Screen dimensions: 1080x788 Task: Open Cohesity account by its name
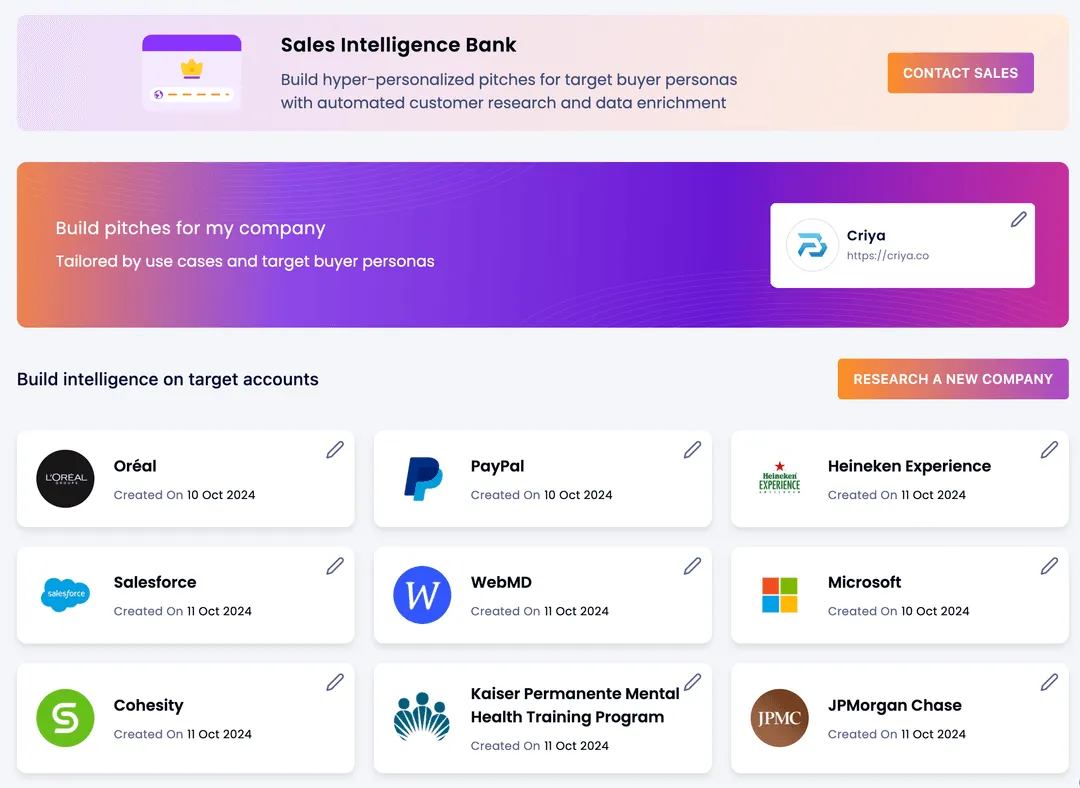(x=149, y=705)
